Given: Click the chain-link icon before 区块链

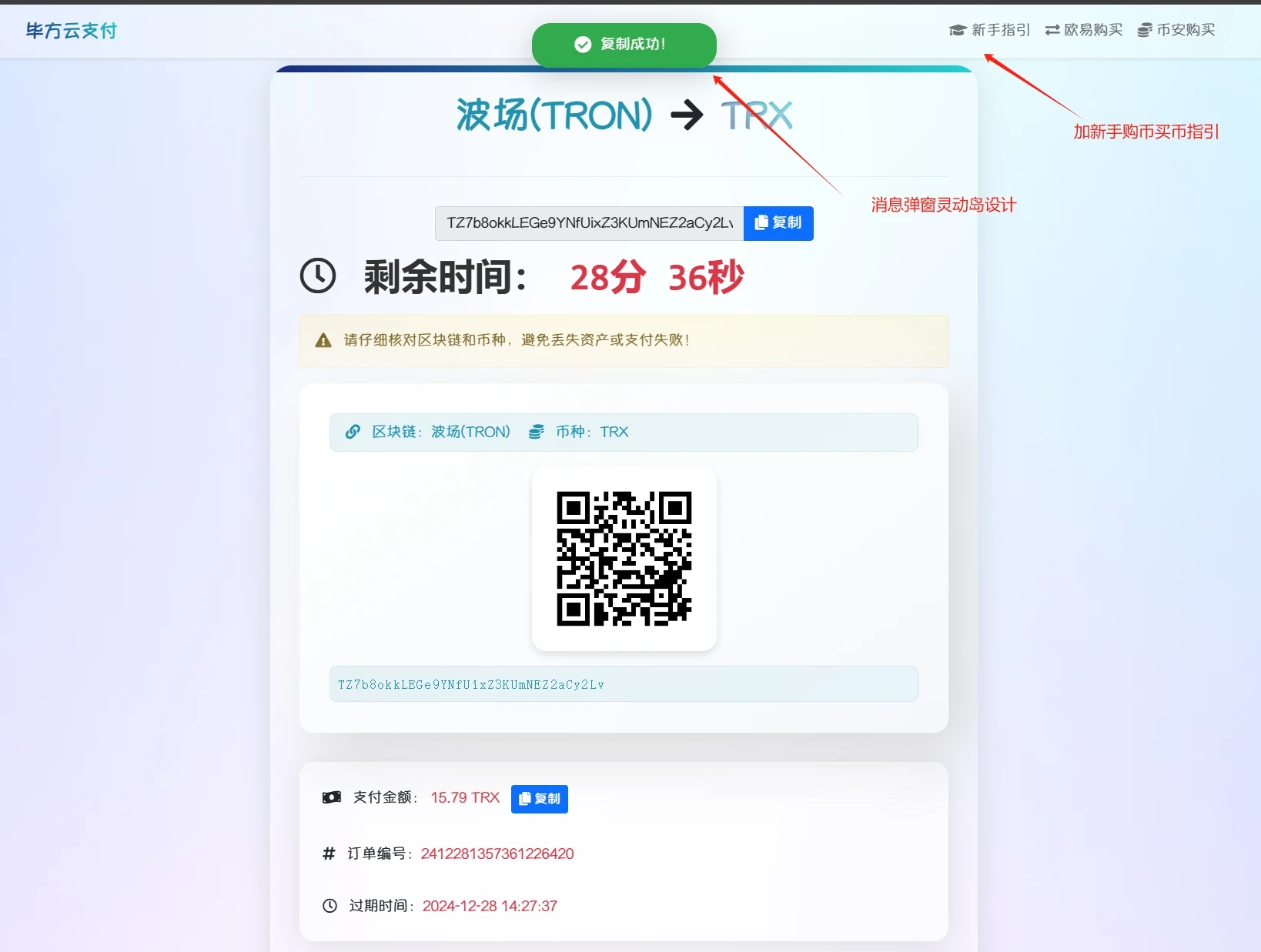Looking at the screenshot, I should pyautogui.click(x=353, y=432).
